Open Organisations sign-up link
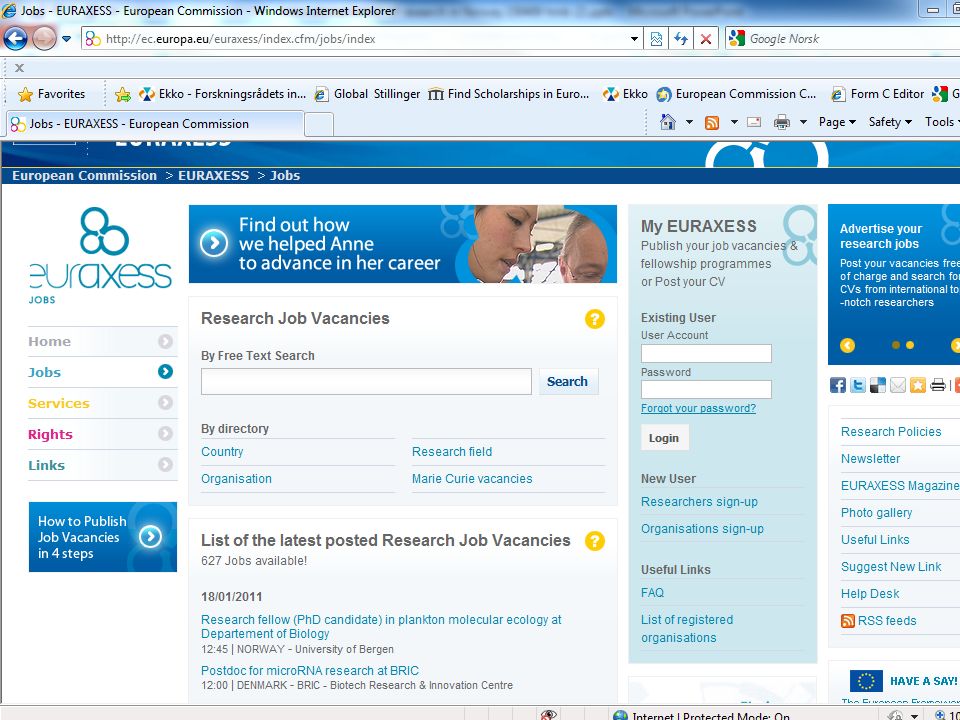The width and height of the screenshot is (960, 720). click(x=702, y=528)
